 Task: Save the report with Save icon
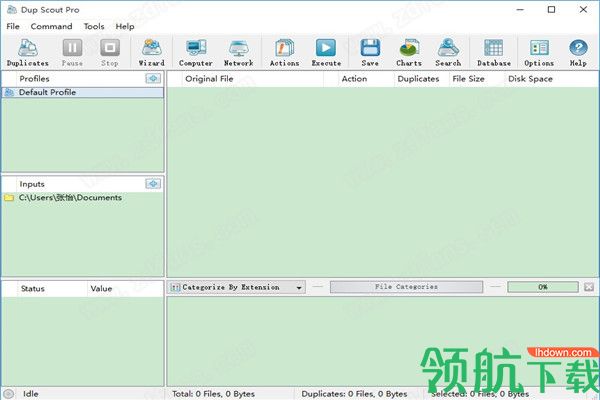click(370, 53)
